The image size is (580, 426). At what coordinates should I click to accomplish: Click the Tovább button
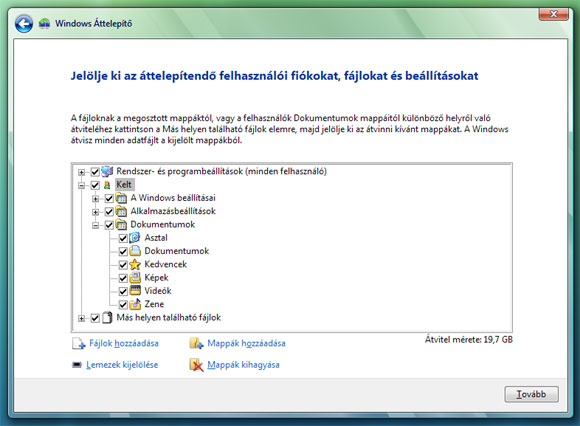[x=532, y=394]
